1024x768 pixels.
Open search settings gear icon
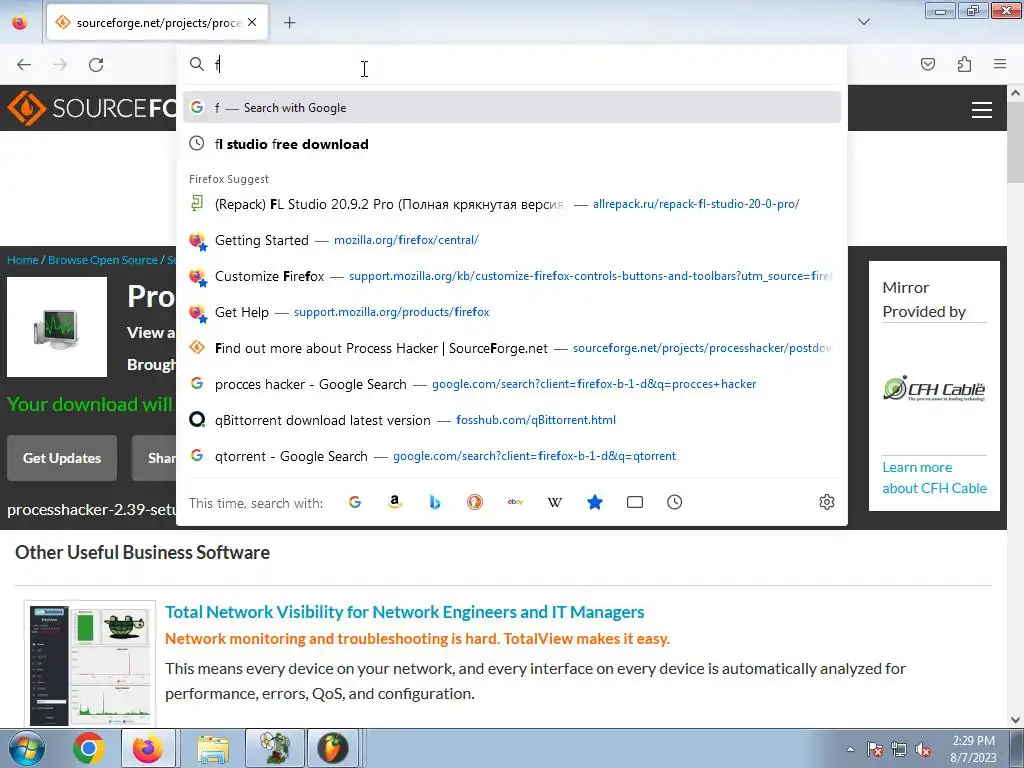[827, 502]
